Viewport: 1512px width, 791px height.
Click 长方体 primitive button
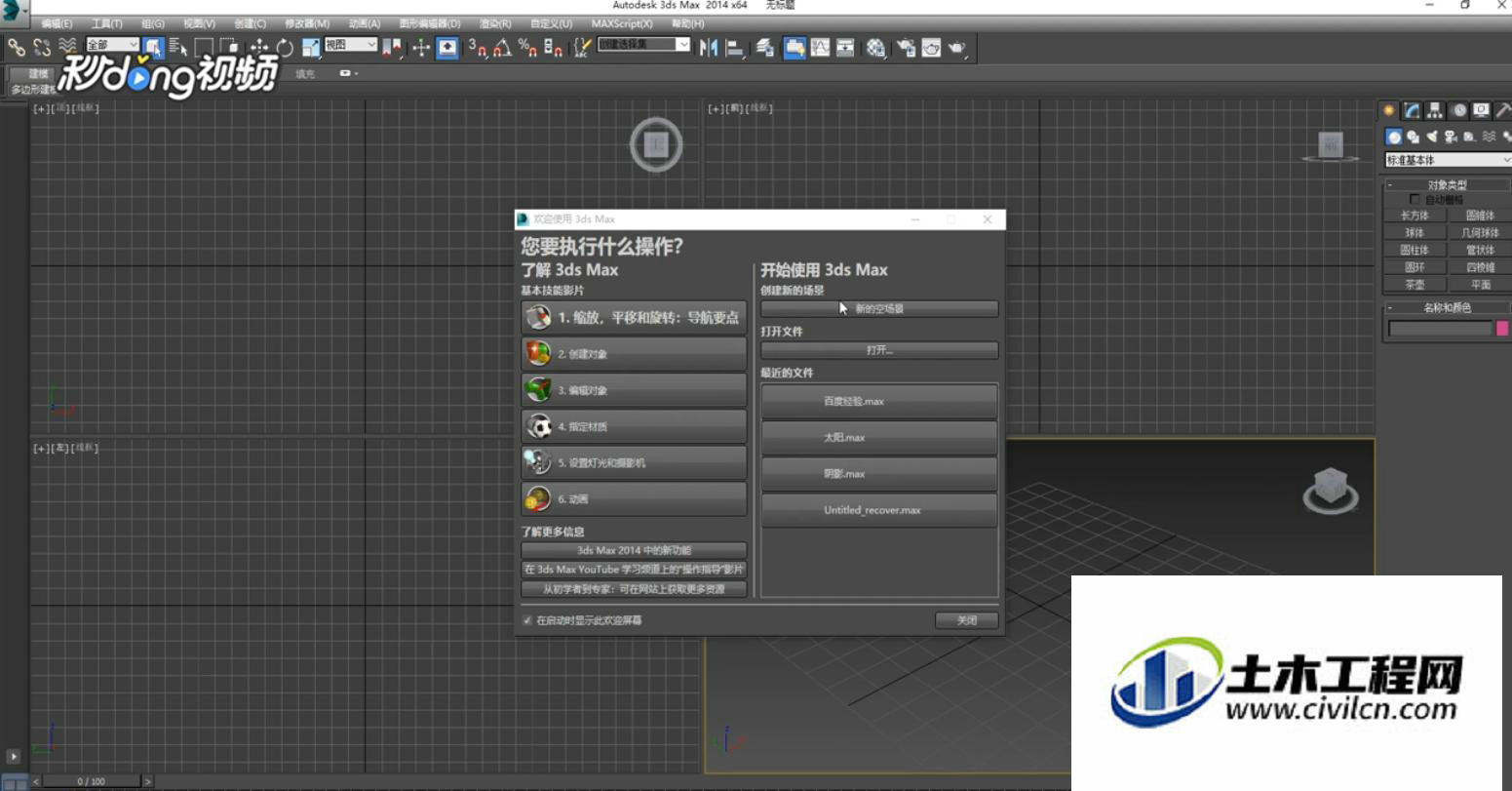point(1415,216)
